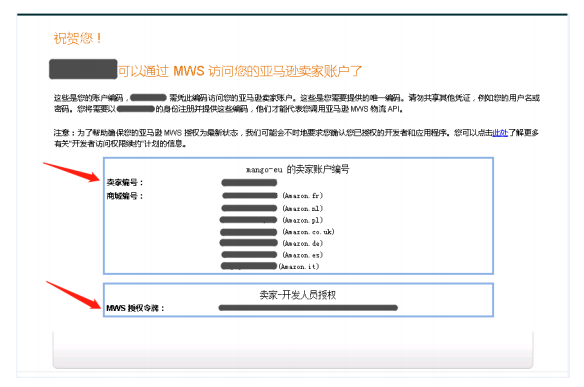Click the MWS 授权令牌 label

pyautogui.click(x=135, y=308)
